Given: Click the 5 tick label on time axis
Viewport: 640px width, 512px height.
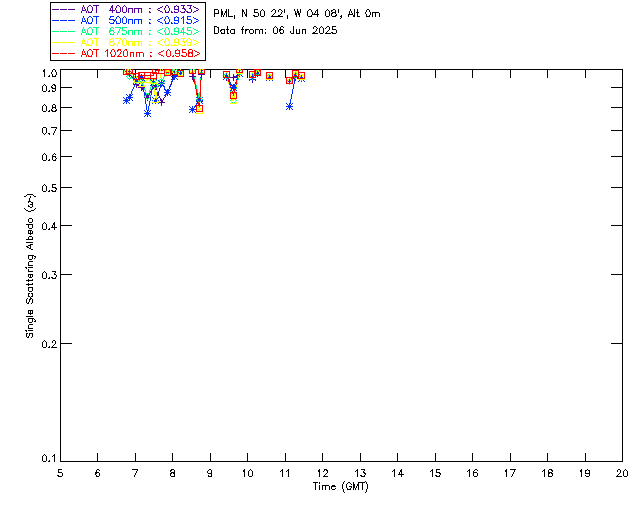Looking at the screenshot, I should tap(60, 472).
